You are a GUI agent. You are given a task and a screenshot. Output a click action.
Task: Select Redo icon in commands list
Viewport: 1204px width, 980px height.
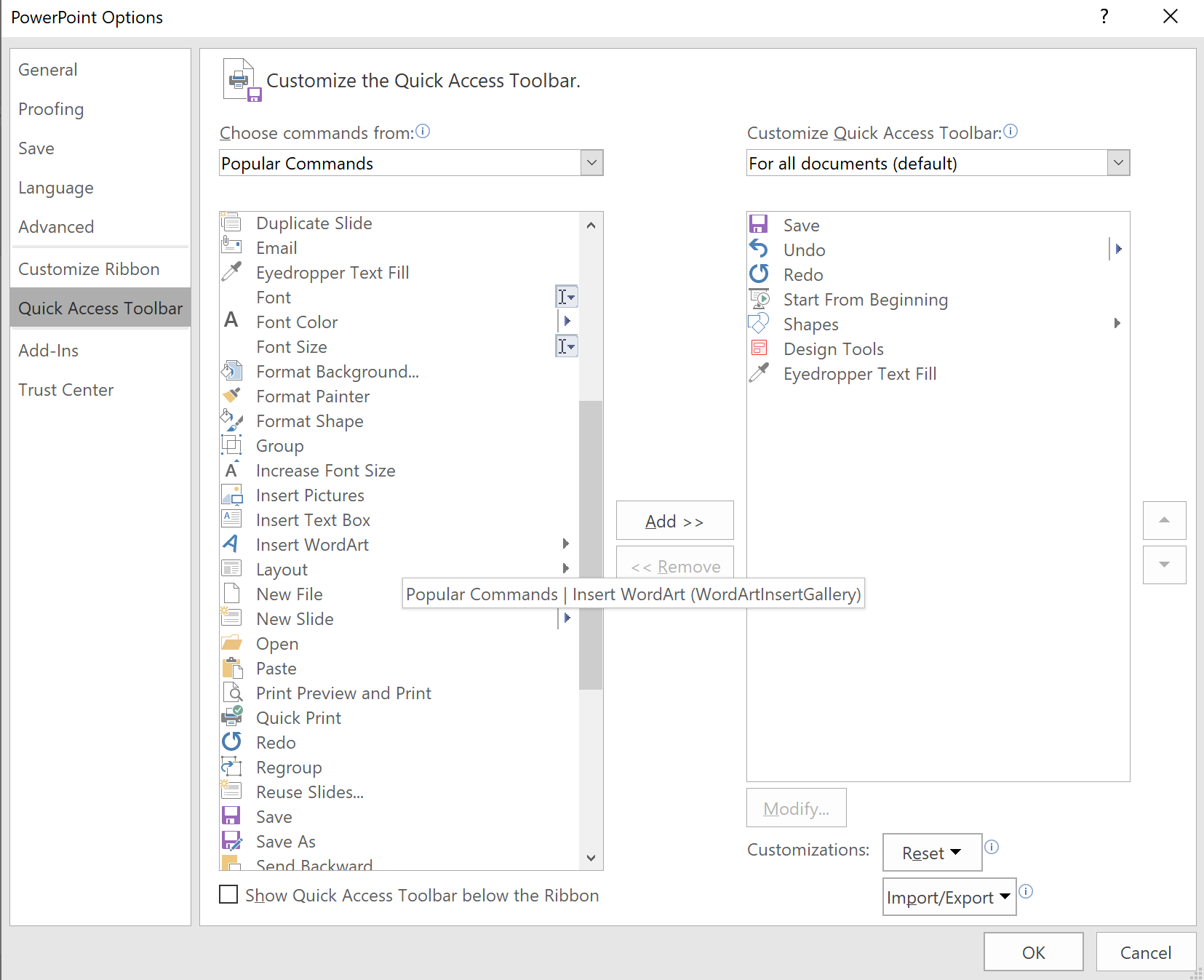[x=231, y=741]
